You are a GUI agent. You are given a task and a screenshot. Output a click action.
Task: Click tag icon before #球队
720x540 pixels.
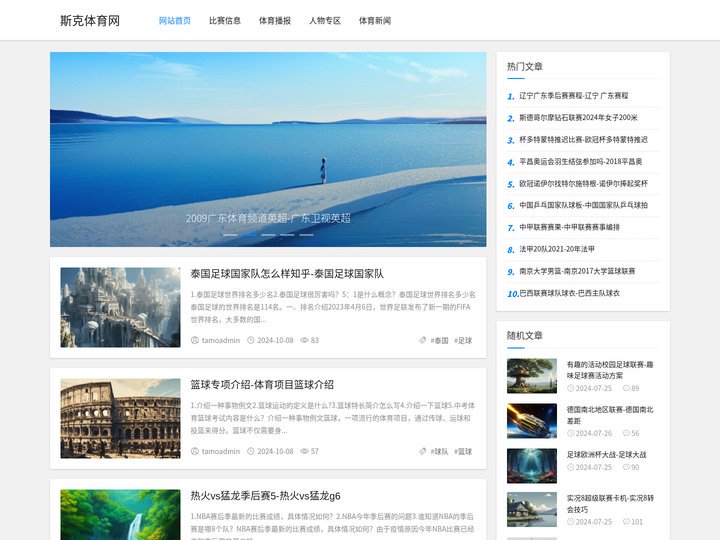pyautogui.click(x=422, y=451)
